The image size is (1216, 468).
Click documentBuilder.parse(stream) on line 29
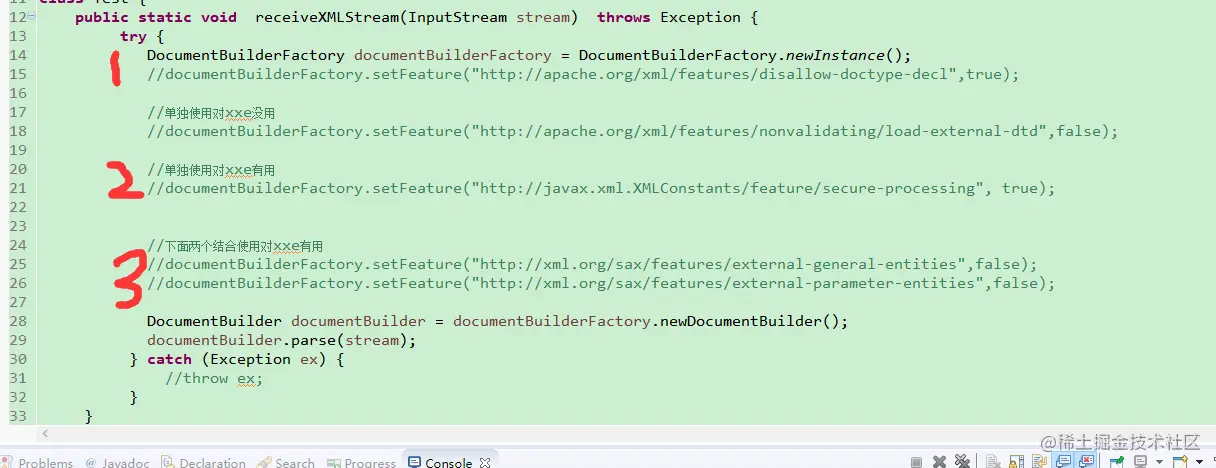click(x=281, y=340)
